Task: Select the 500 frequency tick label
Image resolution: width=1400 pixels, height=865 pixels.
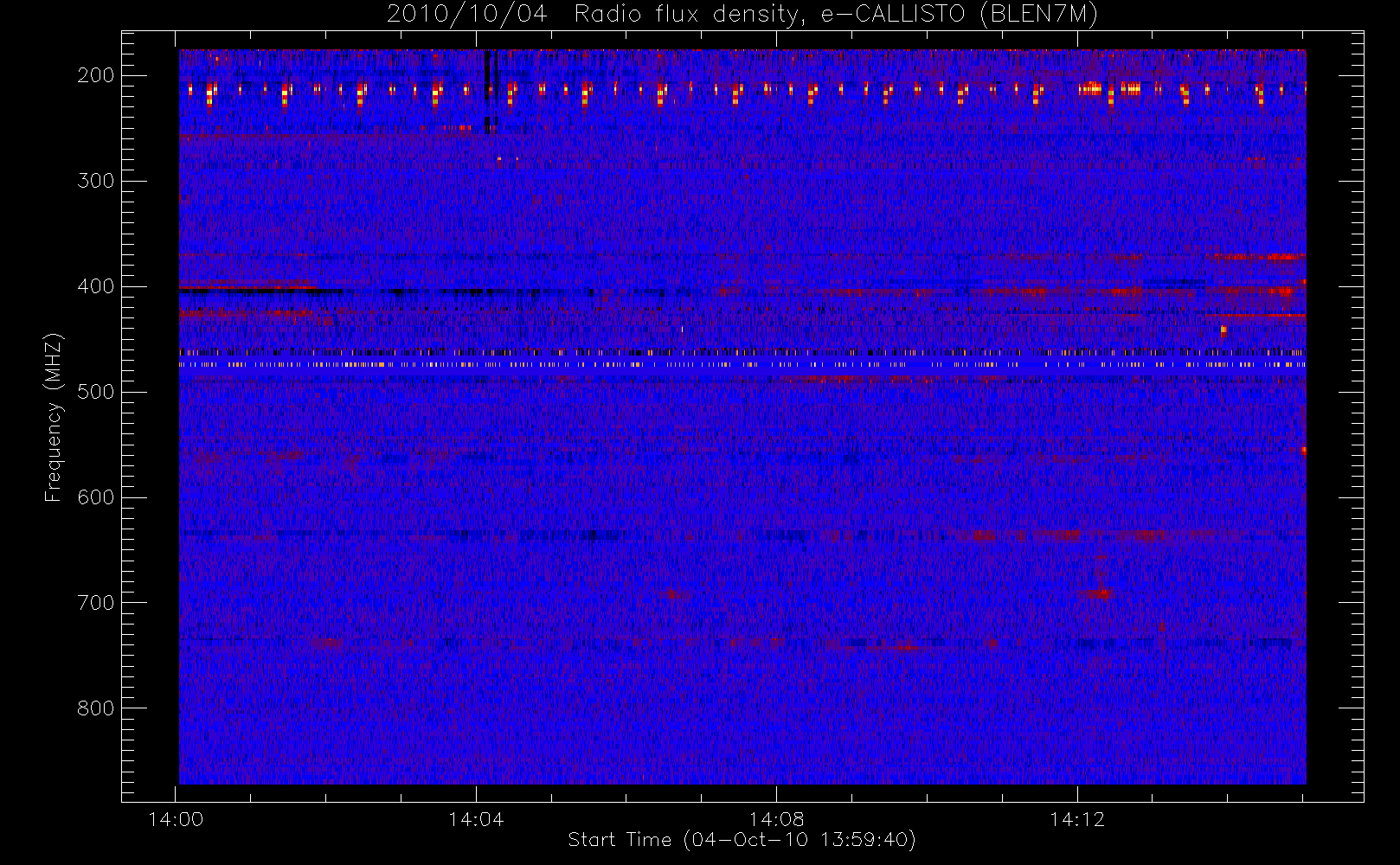Action: [x=96, y=392]
